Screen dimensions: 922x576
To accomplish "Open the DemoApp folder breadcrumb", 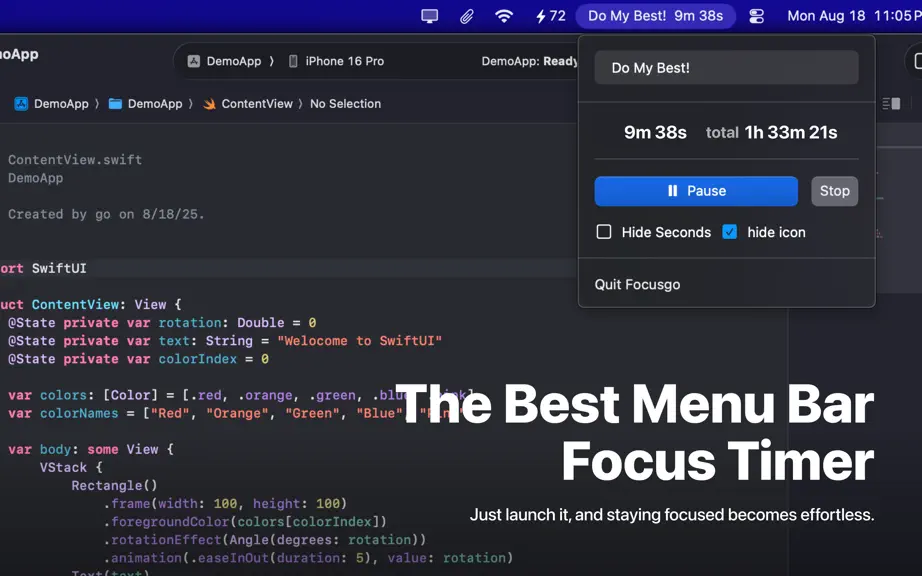I will click(155, 104).
